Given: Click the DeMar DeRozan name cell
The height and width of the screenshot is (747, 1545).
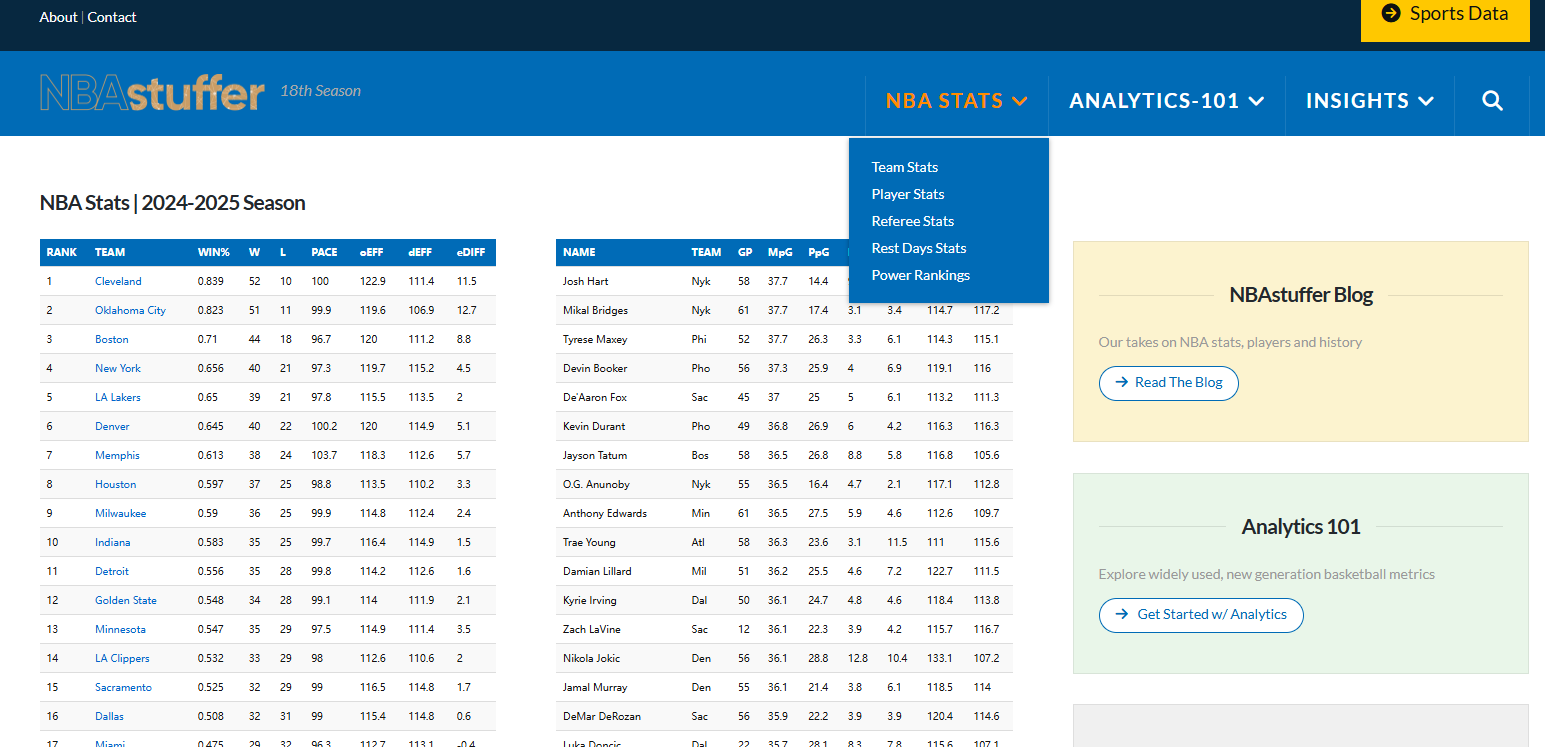Looking at the screenshot, I should click(x=600, y=717).
